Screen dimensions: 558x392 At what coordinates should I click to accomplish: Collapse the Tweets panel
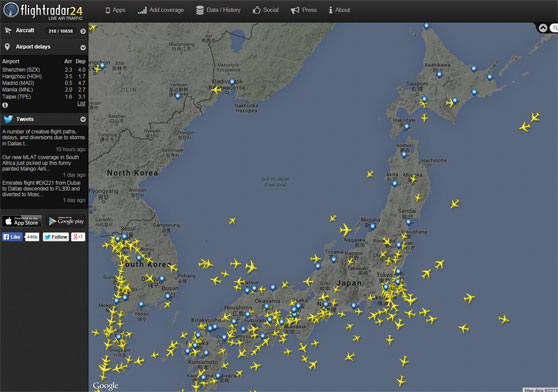83,119
